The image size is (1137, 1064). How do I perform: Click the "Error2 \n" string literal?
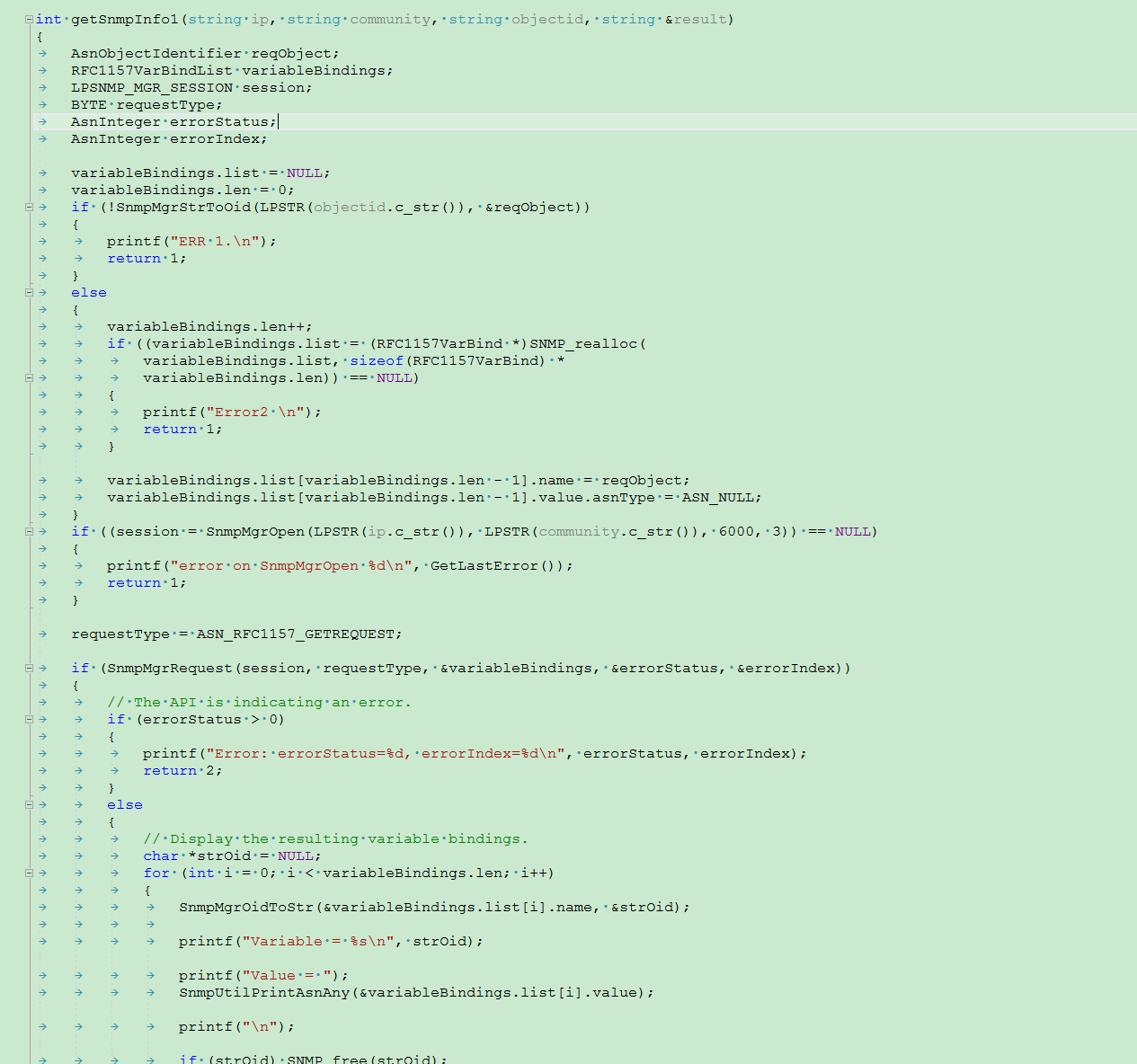pos(255,412)
